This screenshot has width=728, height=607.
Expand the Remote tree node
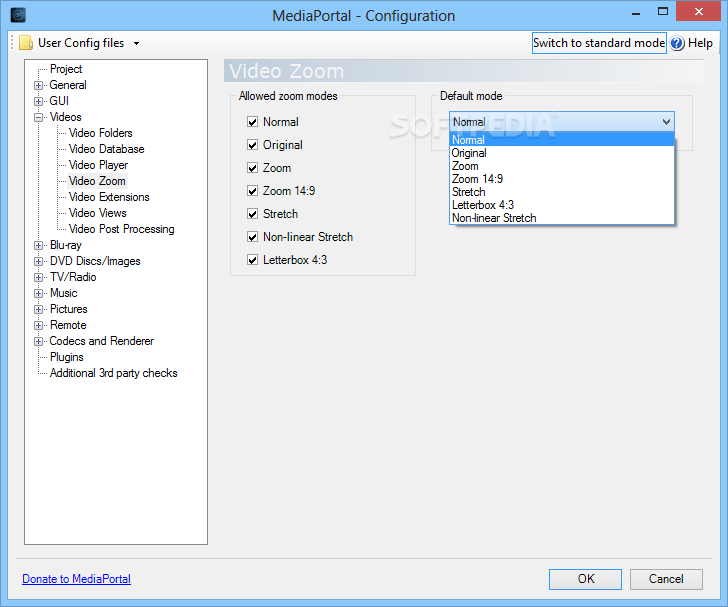click(39, 326)
